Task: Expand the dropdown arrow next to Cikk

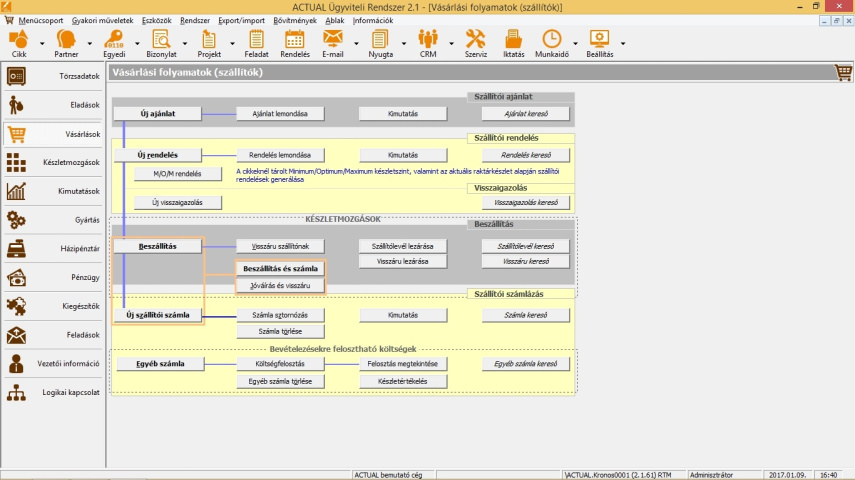Action: 41,43
